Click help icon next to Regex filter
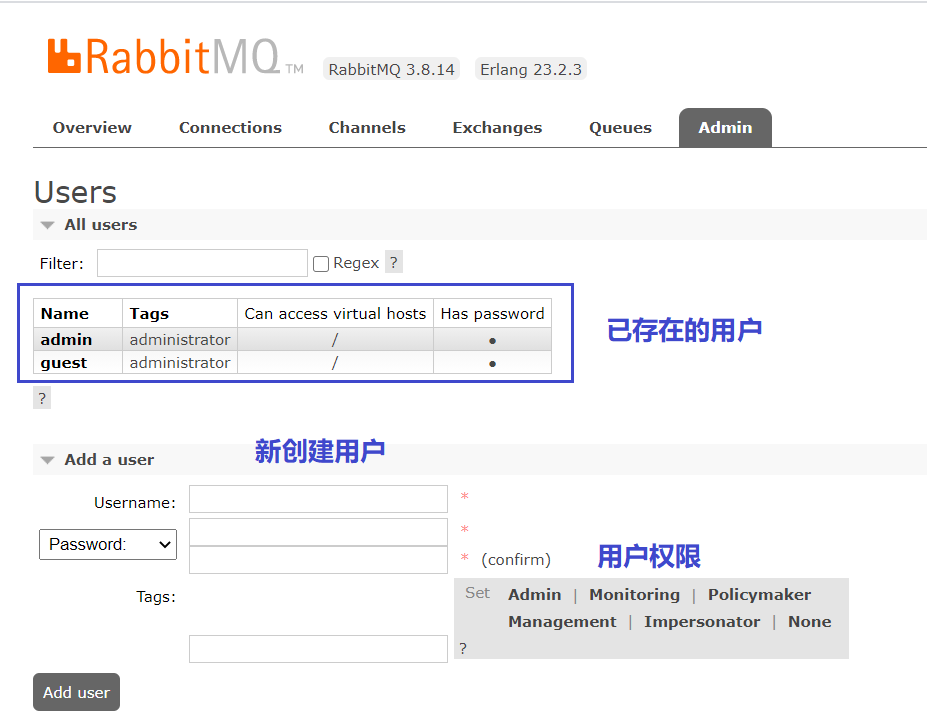 tap(394, 263)
